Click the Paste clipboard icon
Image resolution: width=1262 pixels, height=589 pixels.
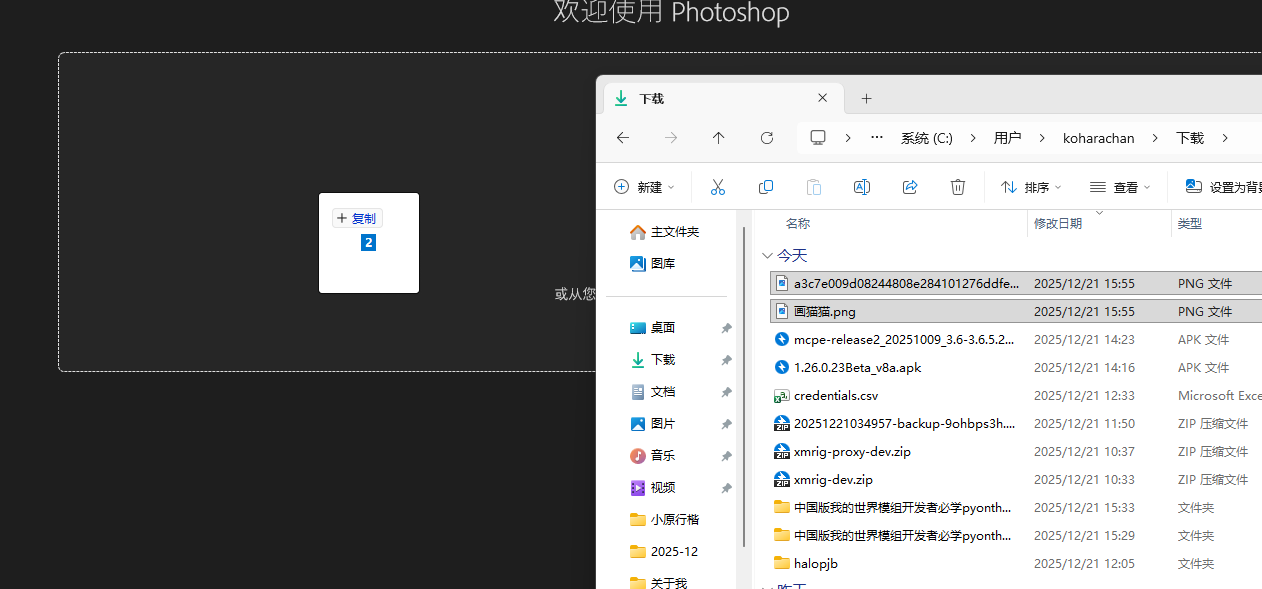pos(814,187)
